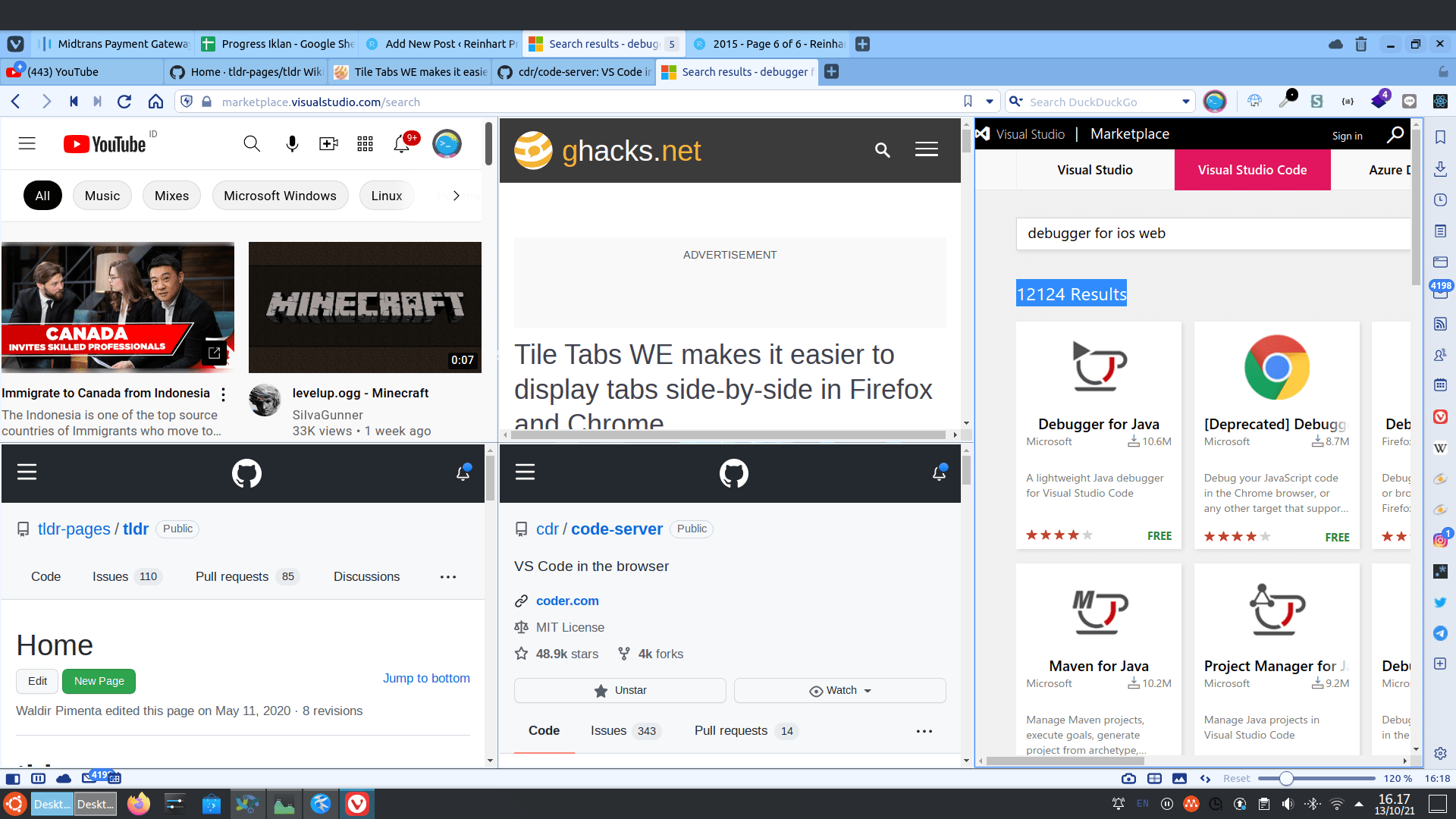Viewport: 1456px width, 819px height.
Task: Open the coder.com link
Action: pyautogui.click(x=566, y=601)
